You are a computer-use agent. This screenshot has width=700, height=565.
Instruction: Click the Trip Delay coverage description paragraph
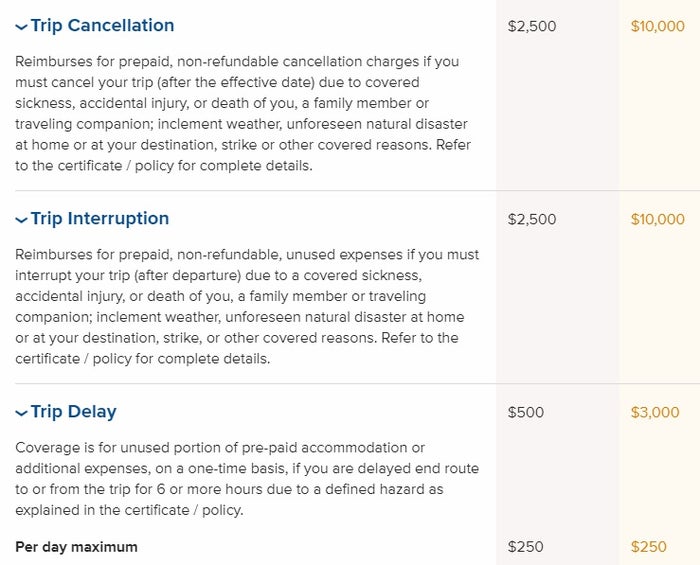(247, 479)
